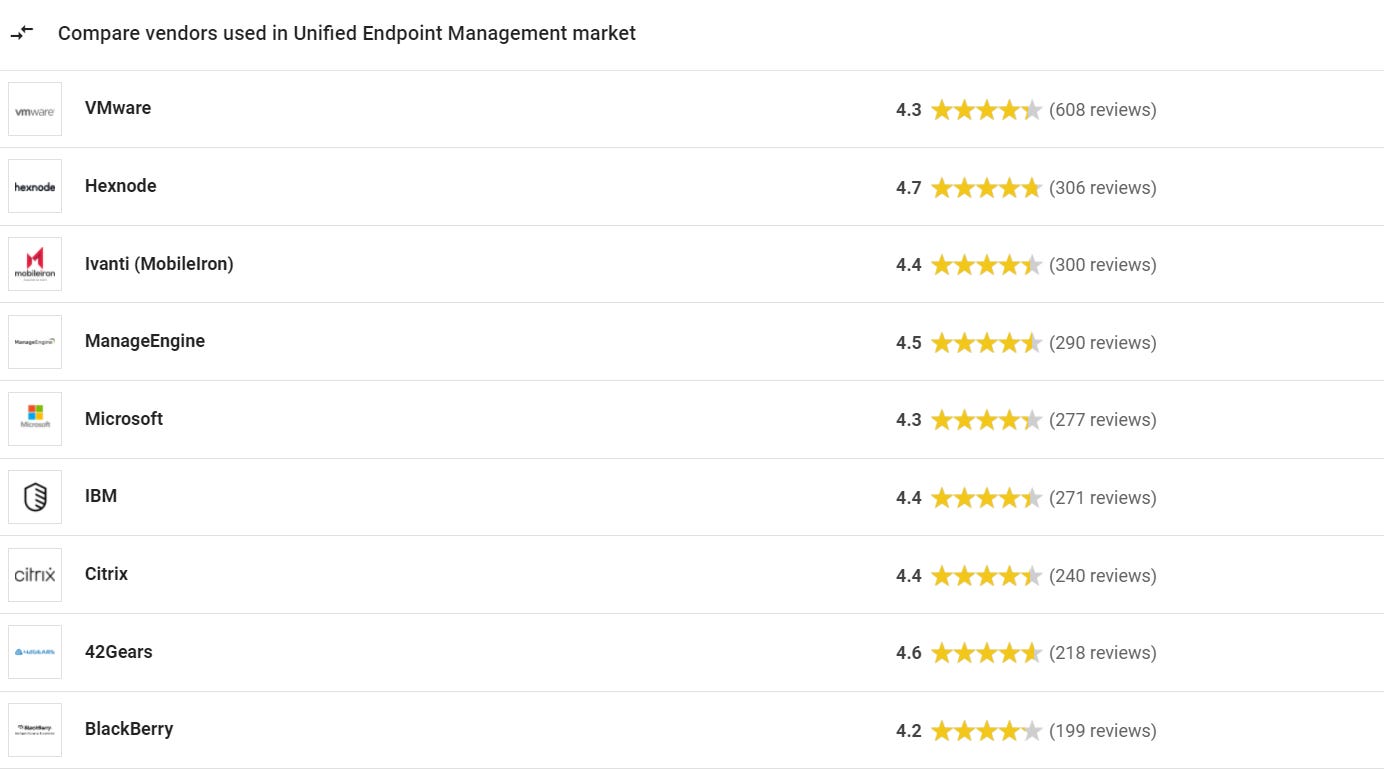Click ManageEngine's 4.5 rating score

pos(909,343)
